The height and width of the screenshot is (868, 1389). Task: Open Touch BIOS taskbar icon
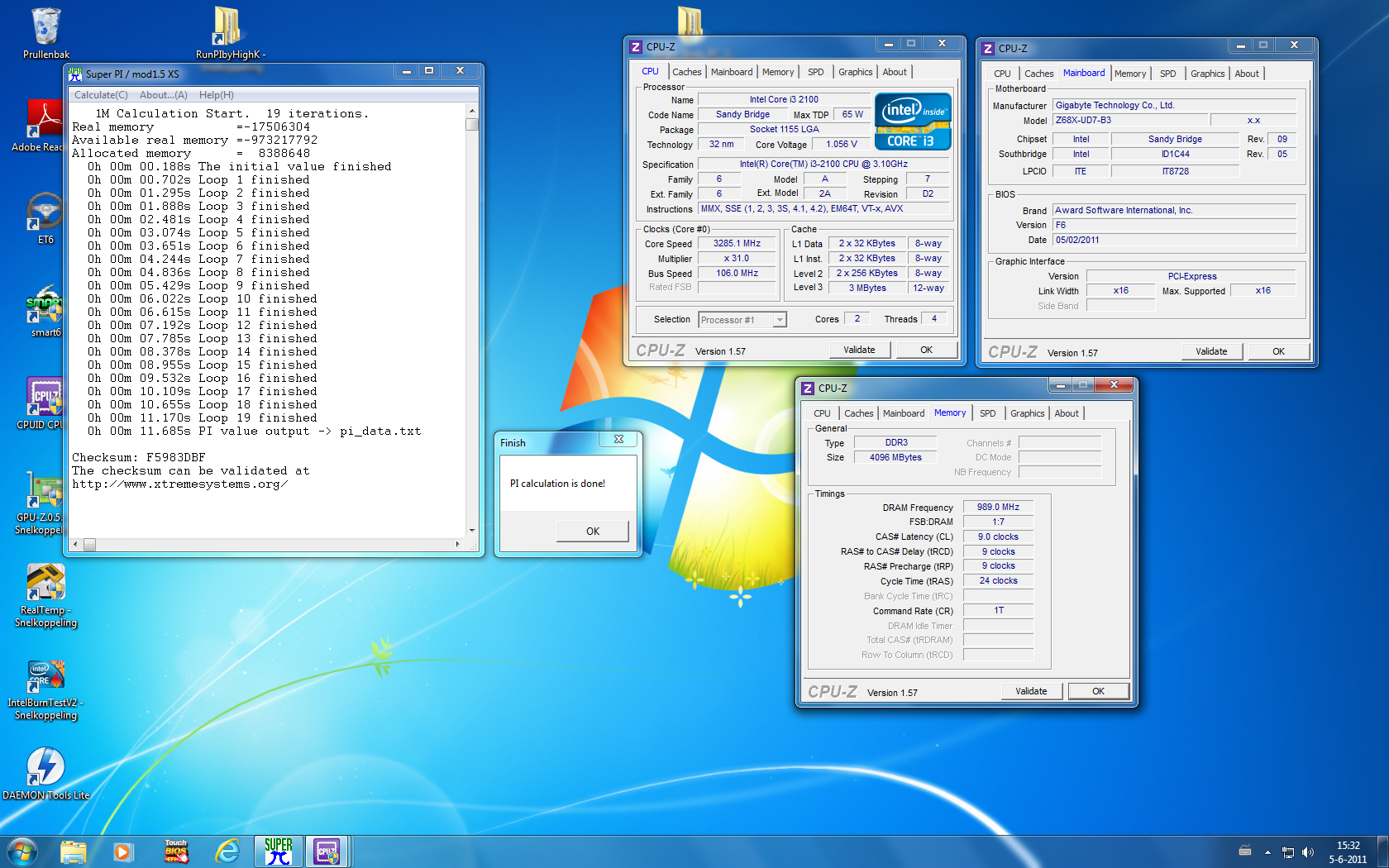175,851
